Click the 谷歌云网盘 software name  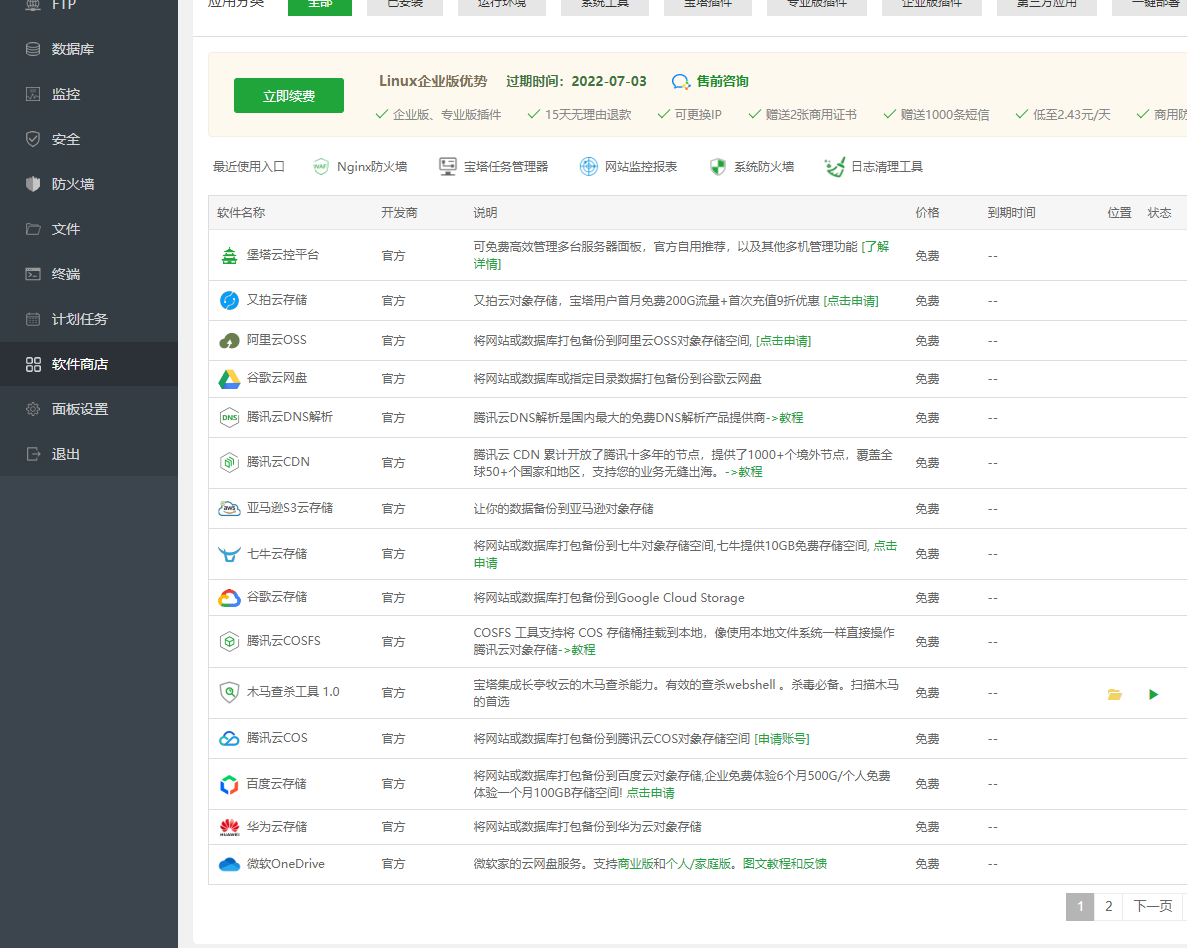tap(277, 378)
